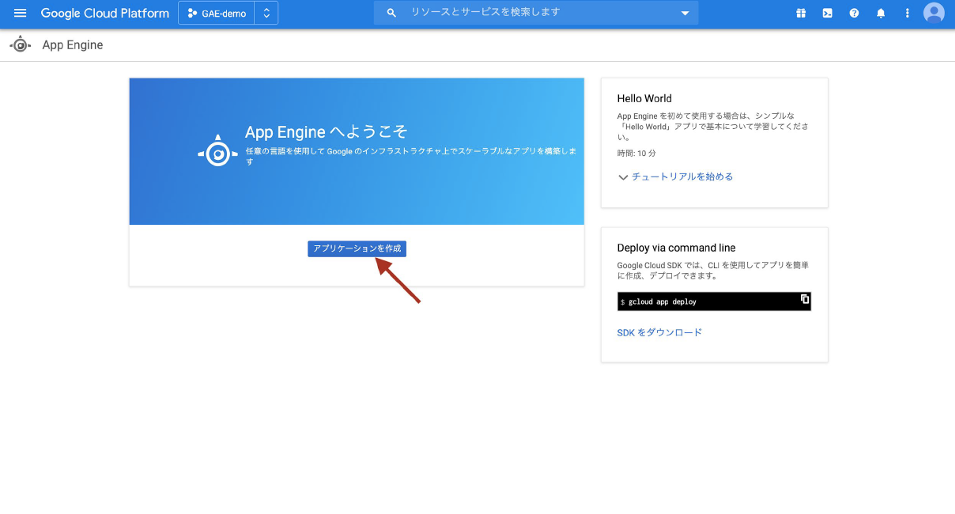The height and width of the screenshot is (514, 955).
Task: Focus the resource and service search field
Action: coord(536,12)
